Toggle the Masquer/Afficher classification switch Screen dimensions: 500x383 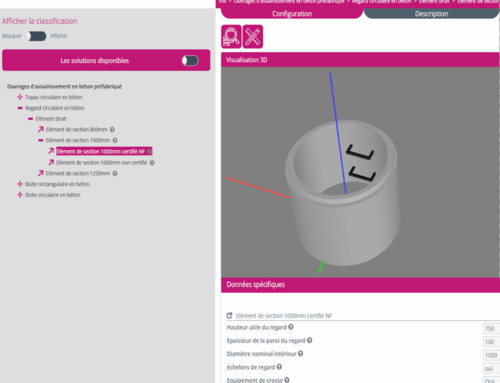tap(36, 36)
